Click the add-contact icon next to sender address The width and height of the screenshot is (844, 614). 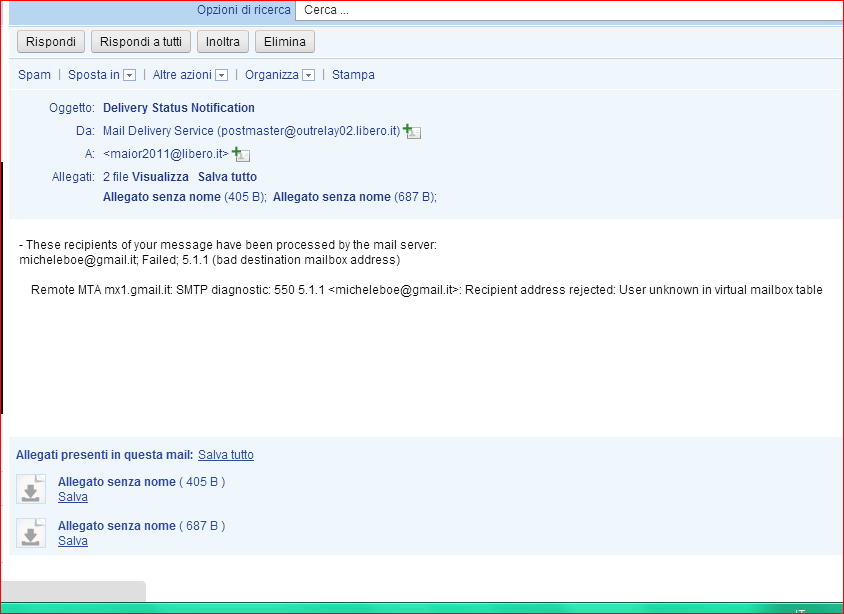[x=412, y=132]
